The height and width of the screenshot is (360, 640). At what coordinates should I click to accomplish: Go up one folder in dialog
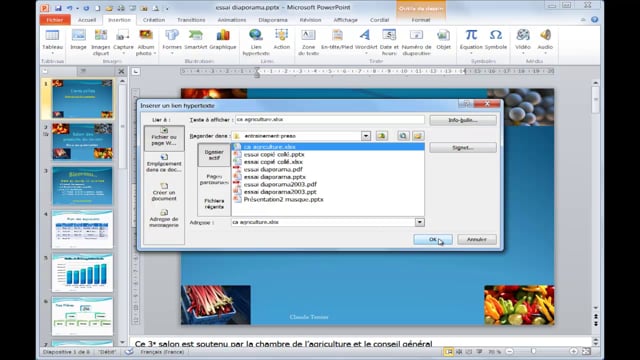point(382,136)
